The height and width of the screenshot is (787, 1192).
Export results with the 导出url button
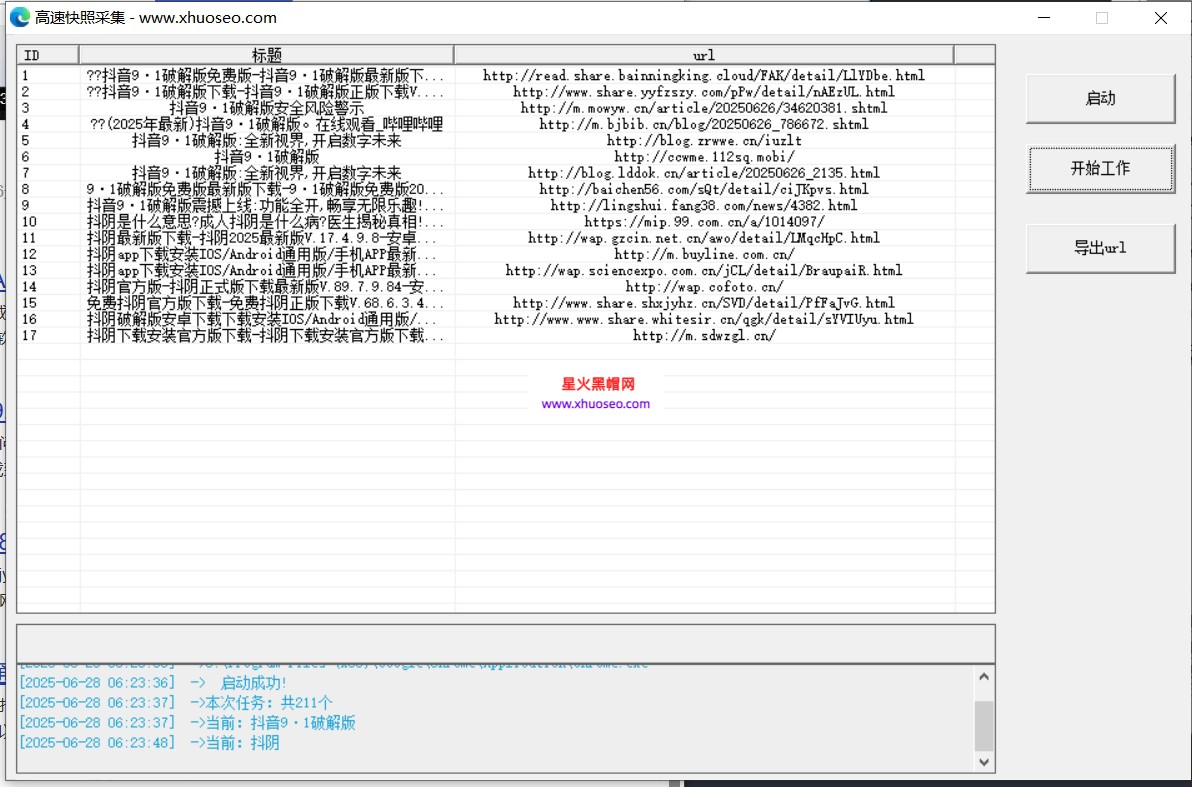(1100, 248)
